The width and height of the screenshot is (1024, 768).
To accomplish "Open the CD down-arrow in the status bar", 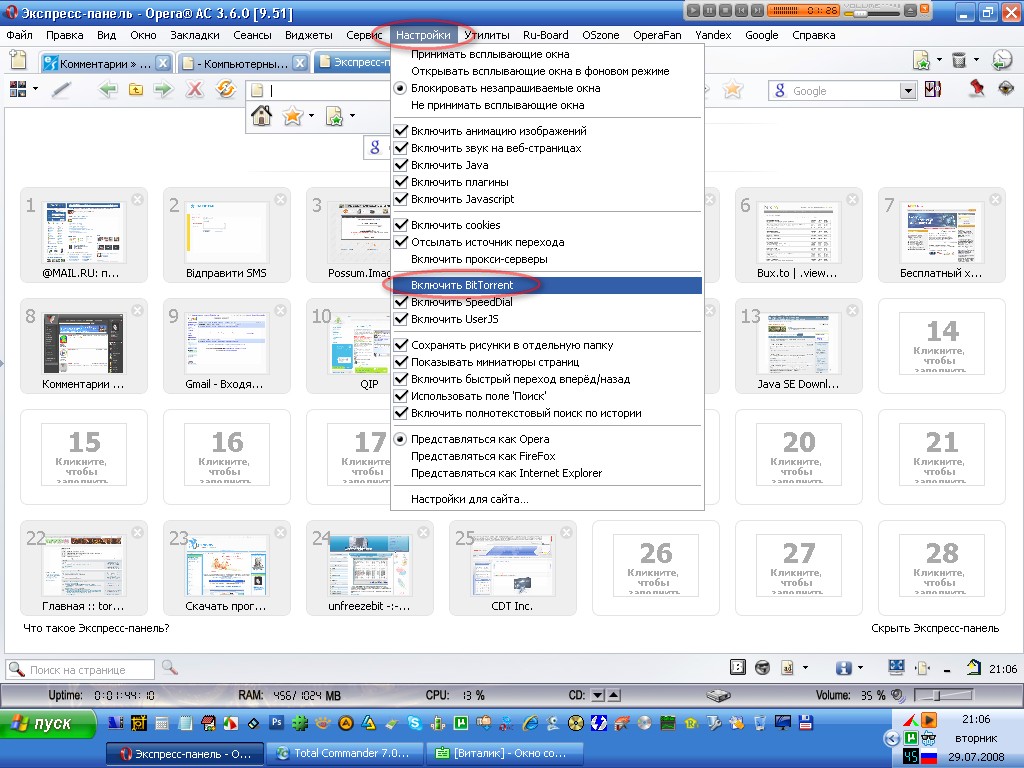I will 598,696.
